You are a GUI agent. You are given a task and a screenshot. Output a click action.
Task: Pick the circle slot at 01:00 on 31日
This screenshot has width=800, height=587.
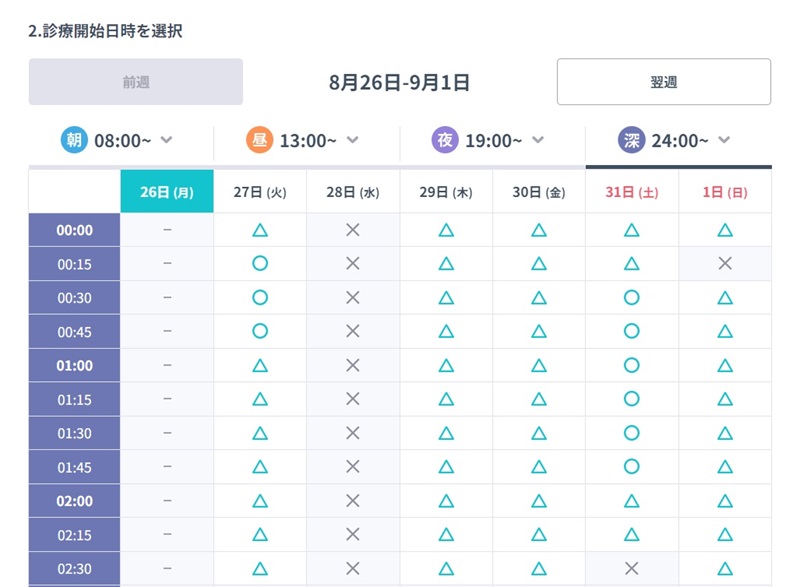pos(632,365)
